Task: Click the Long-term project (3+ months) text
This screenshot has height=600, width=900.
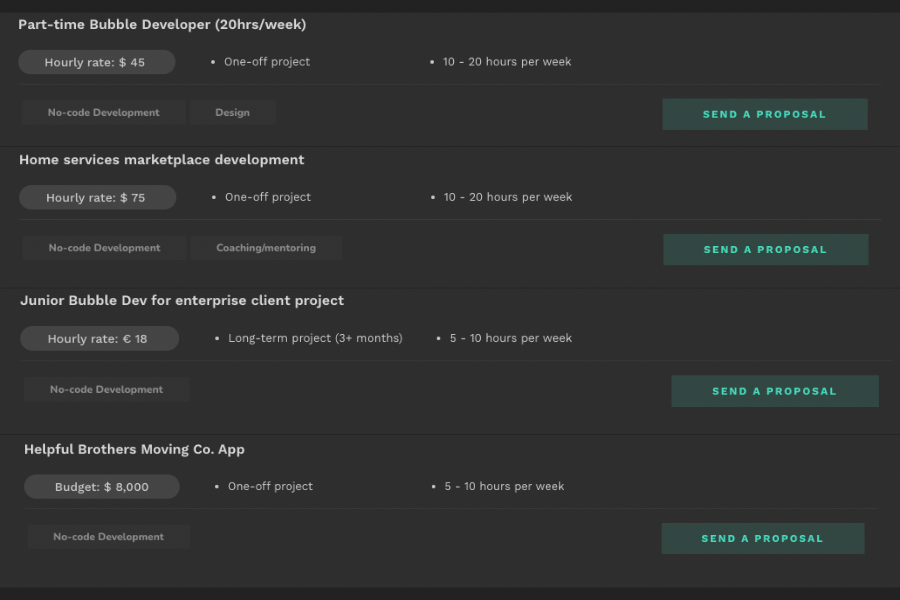Action: click(315, 338)
